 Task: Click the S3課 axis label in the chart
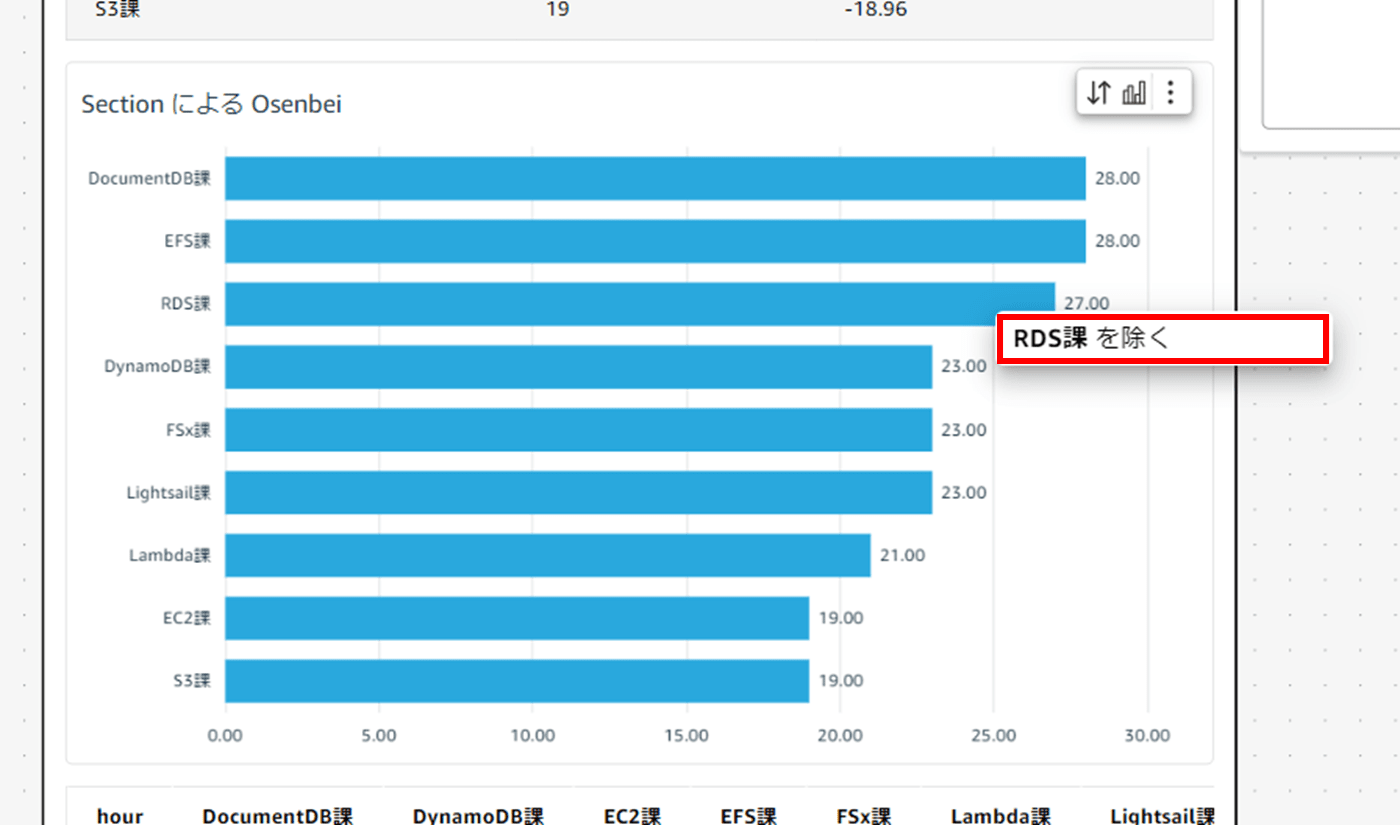[x=191, y=681]
